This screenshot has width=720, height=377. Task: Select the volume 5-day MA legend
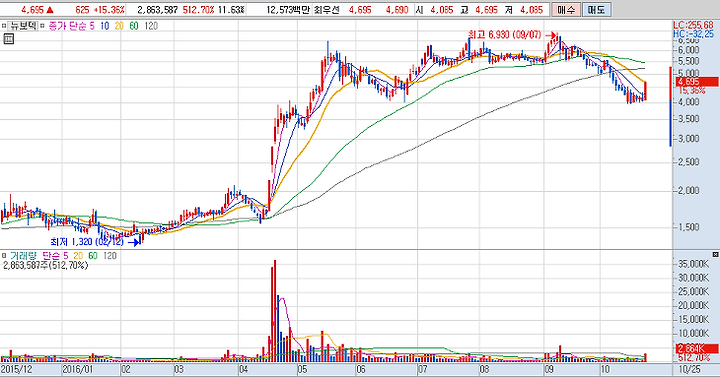65,256
